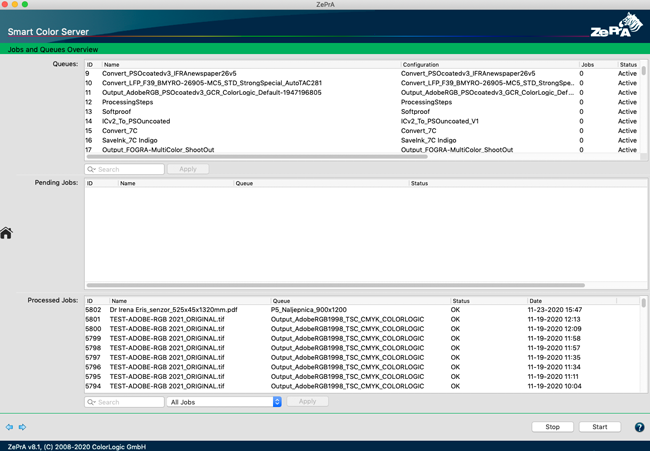Sort queues by the Name column header
The height and width of the screenshot is (451, 650).
(x=251, y=65)
